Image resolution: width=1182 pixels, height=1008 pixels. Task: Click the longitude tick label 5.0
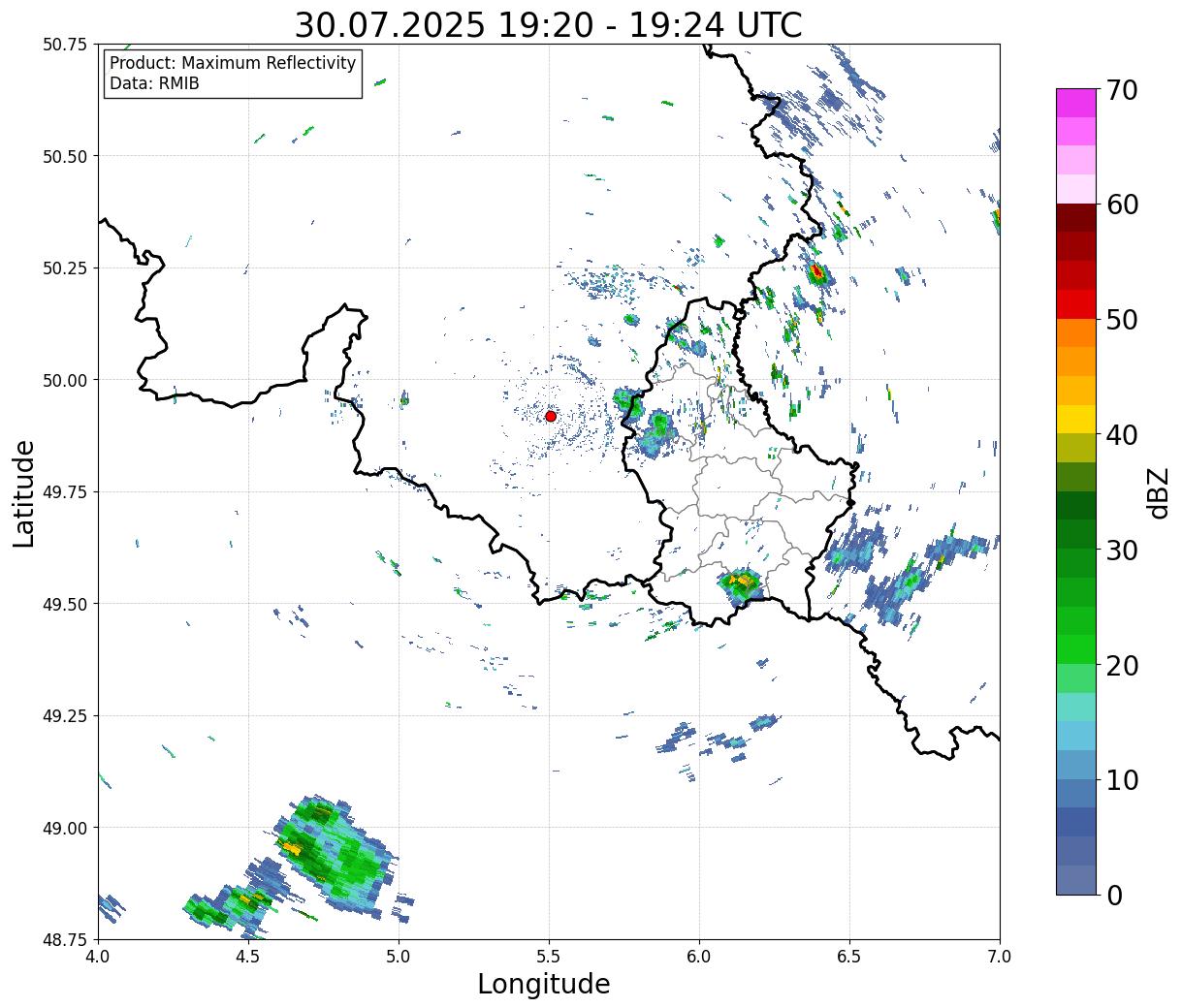click(399, 957)
